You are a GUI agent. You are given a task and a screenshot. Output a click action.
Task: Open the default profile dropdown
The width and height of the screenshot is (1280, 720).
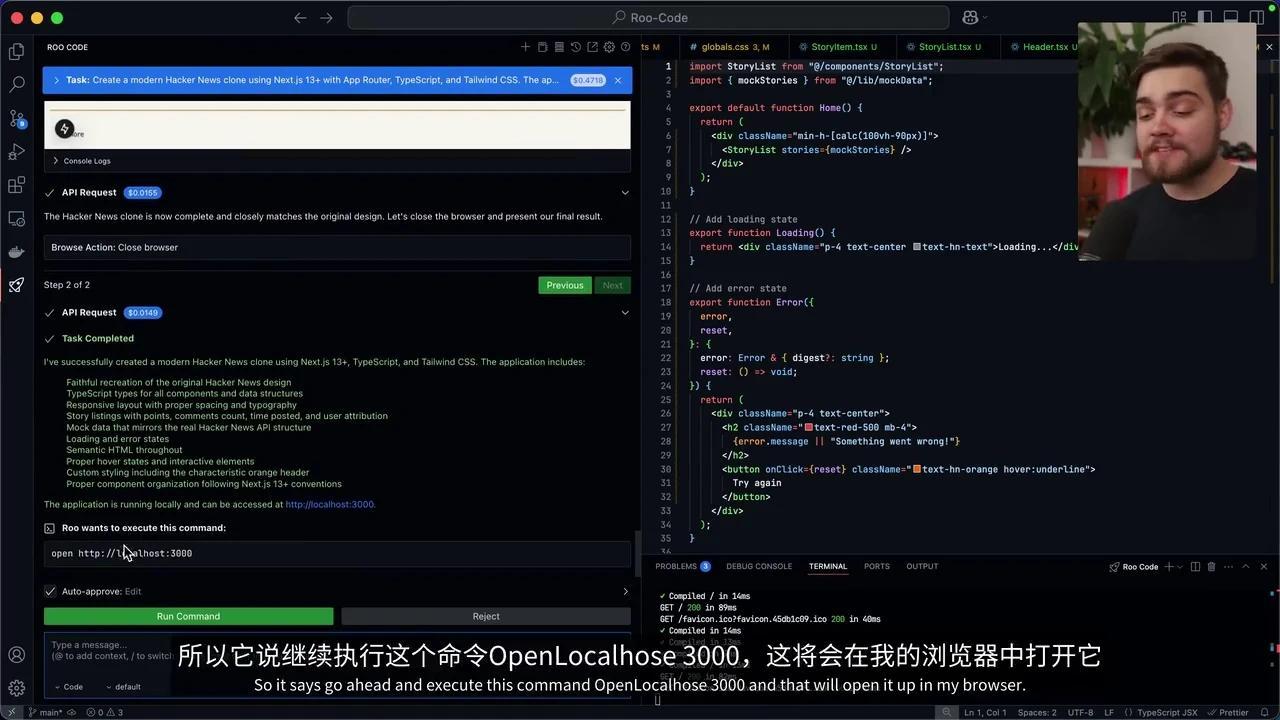[x=122, y=687]
